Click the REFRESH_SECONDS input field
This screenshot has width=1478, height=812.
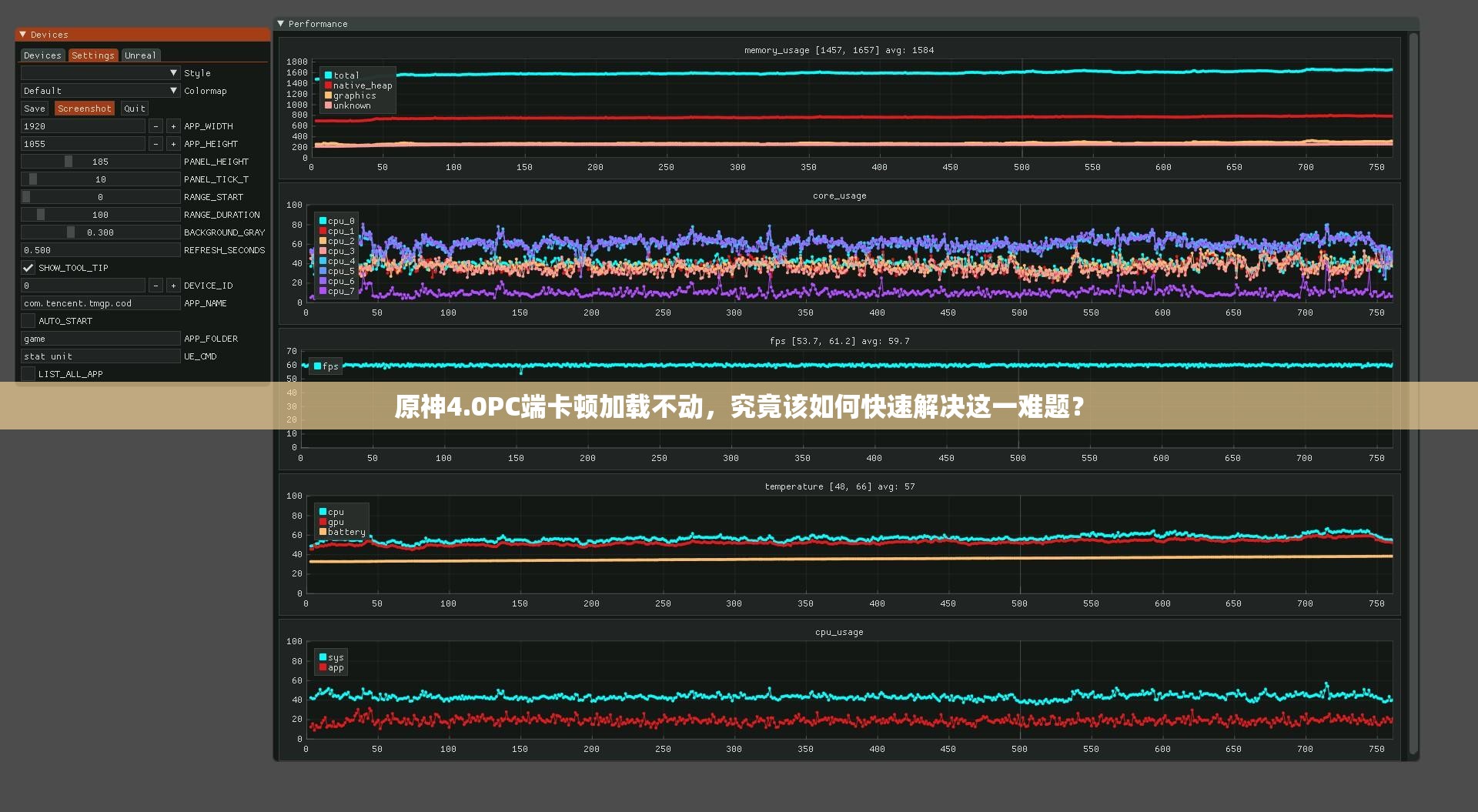(100, 250)
